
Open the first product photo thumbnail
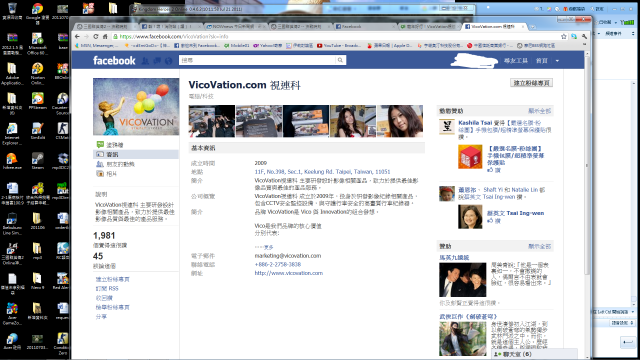coord(211,121)
